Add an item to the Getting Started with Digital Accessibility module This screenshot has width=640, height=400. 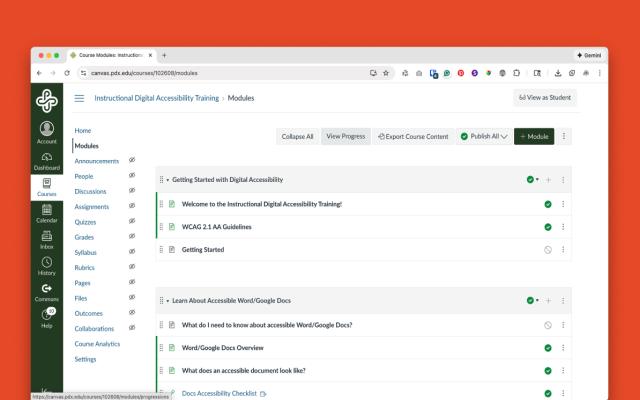click(x=548, y=180)
